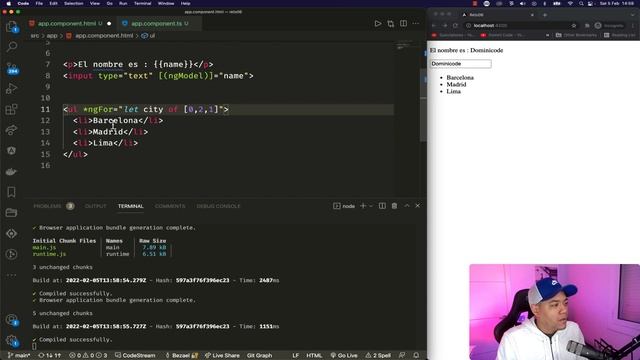
Task: Open a new tab in Chrome
Action: tap(545, 15)
